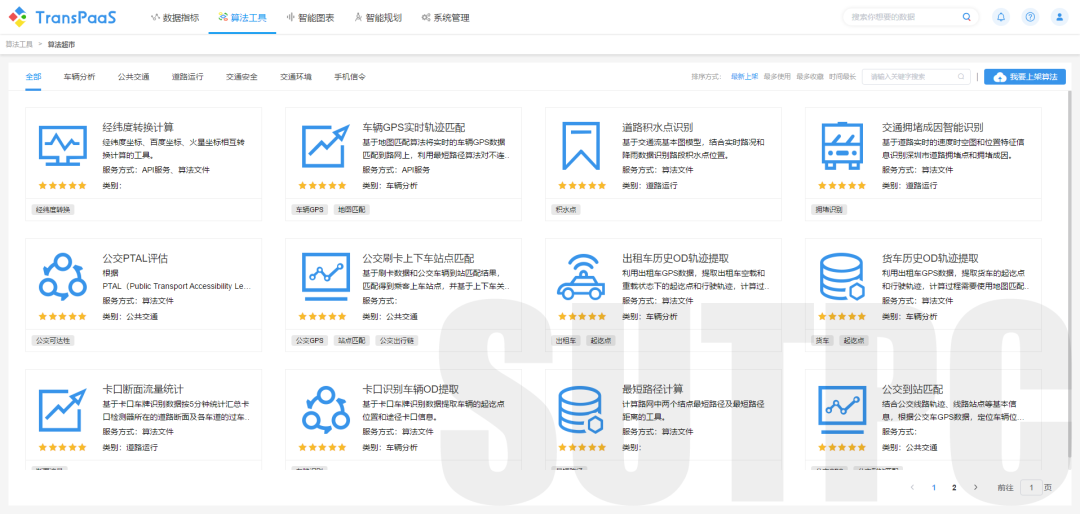Click the 车辆GPS tag

click(x=310, y=209)
